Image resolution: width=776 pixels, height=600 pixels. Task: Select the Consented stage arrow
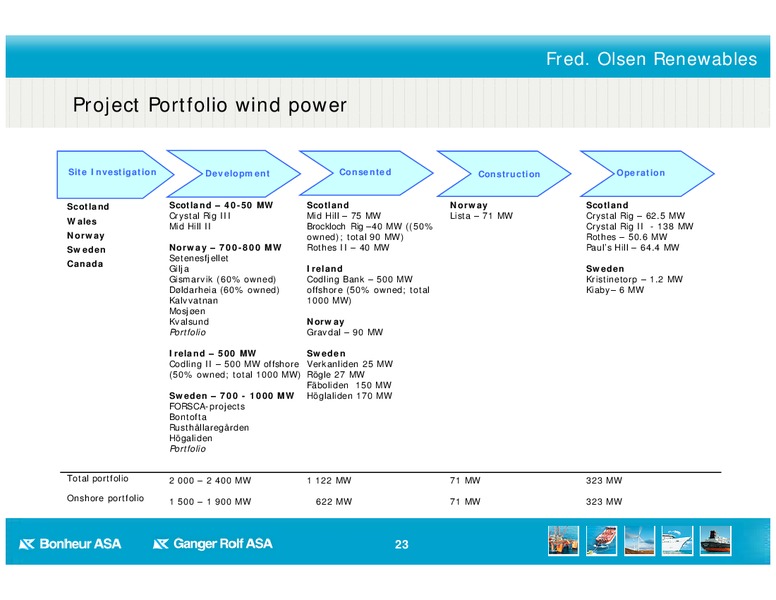(366, 173)
